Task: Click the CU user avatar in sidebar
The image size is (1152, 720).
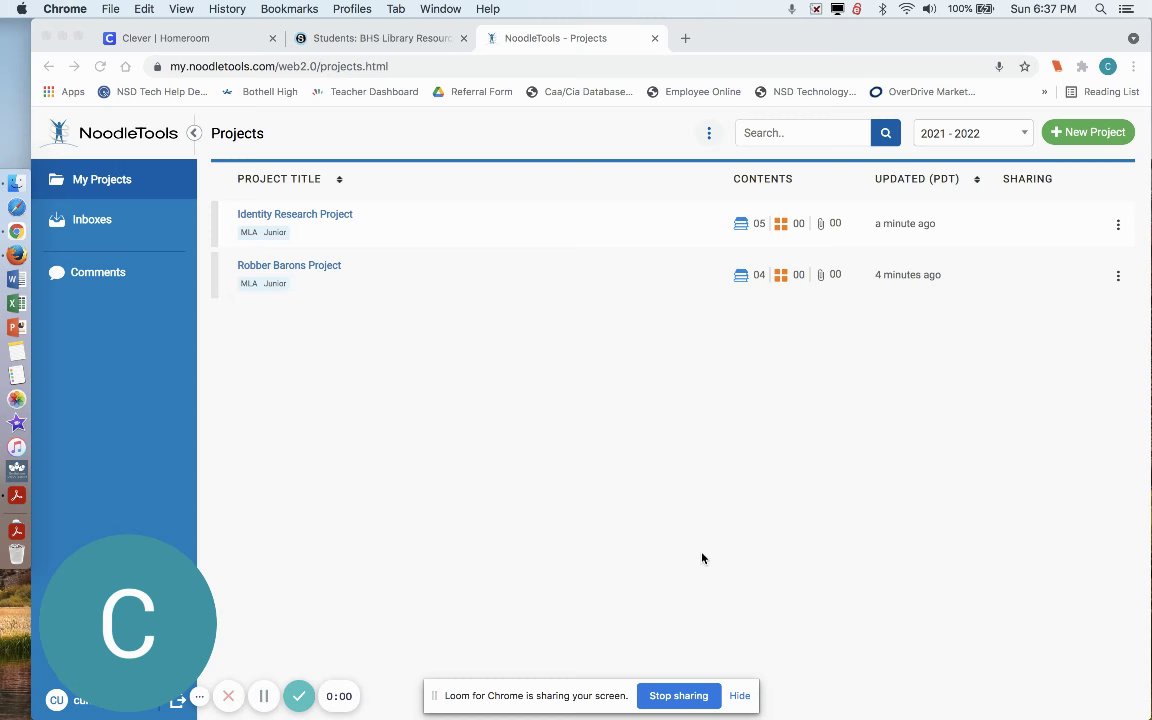Action: click(x=57, y=700)
